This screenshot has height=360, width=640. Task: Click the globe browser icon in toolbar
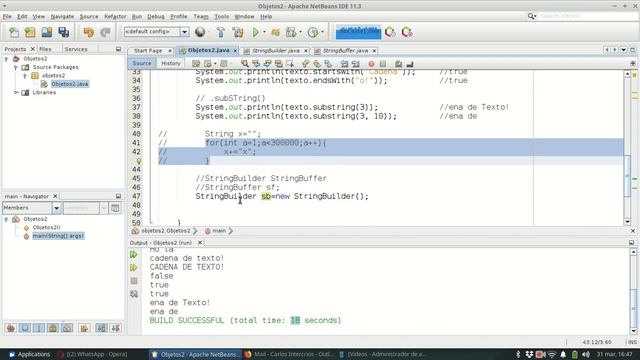(200, 32)
